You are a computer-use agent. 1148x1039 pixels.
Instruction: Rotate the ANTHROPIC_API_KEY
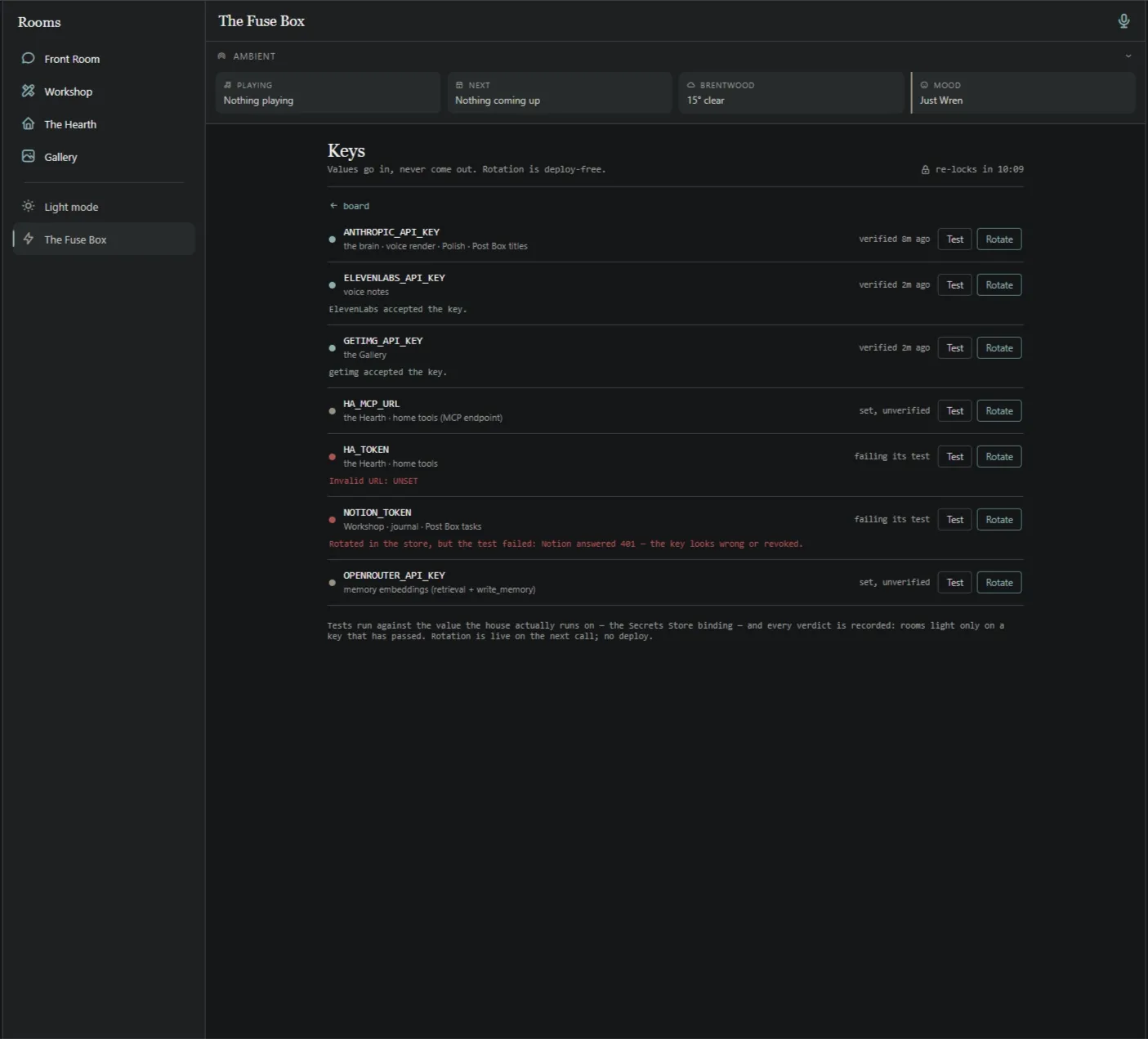click(999, 240)
